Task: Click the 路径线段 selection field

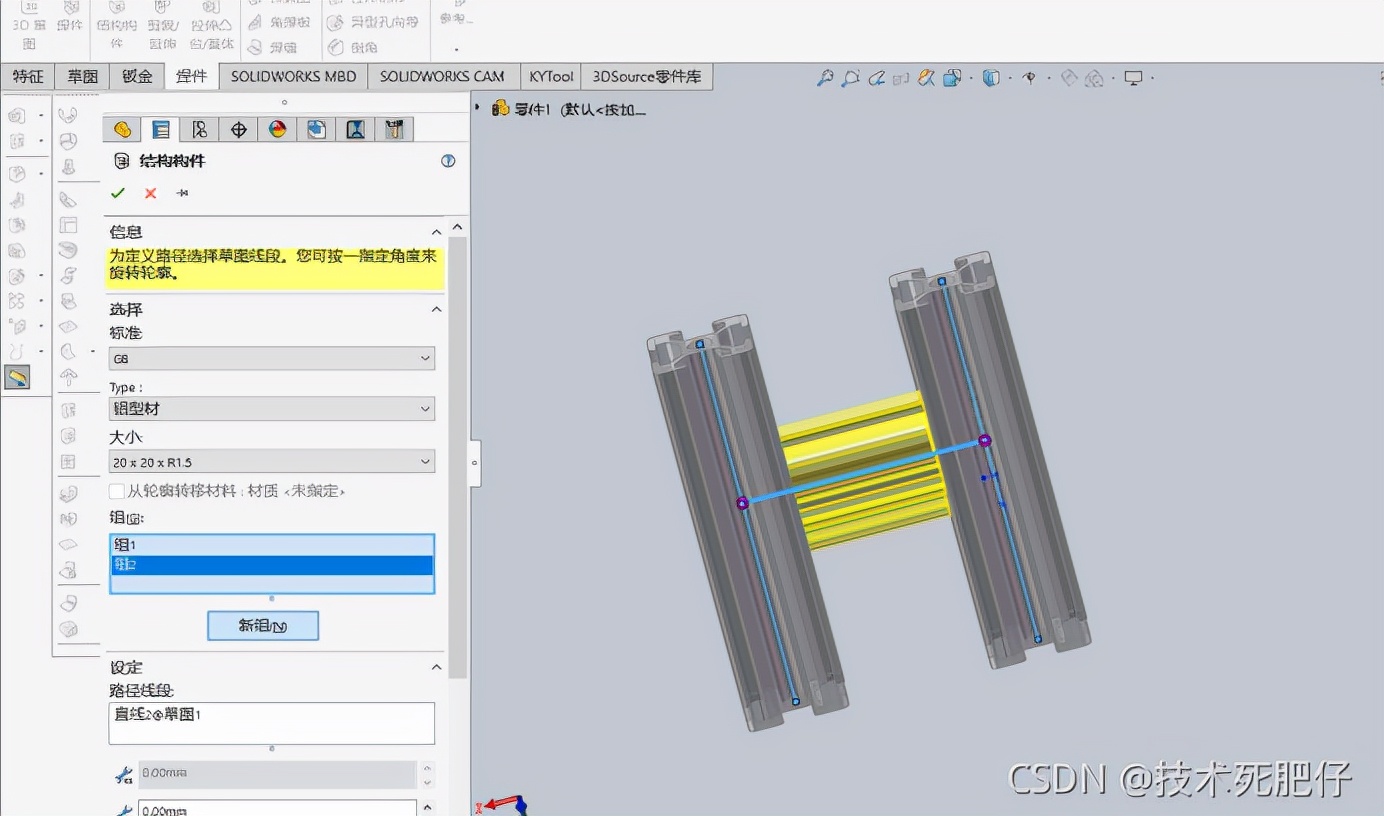Action: point(270,722)
